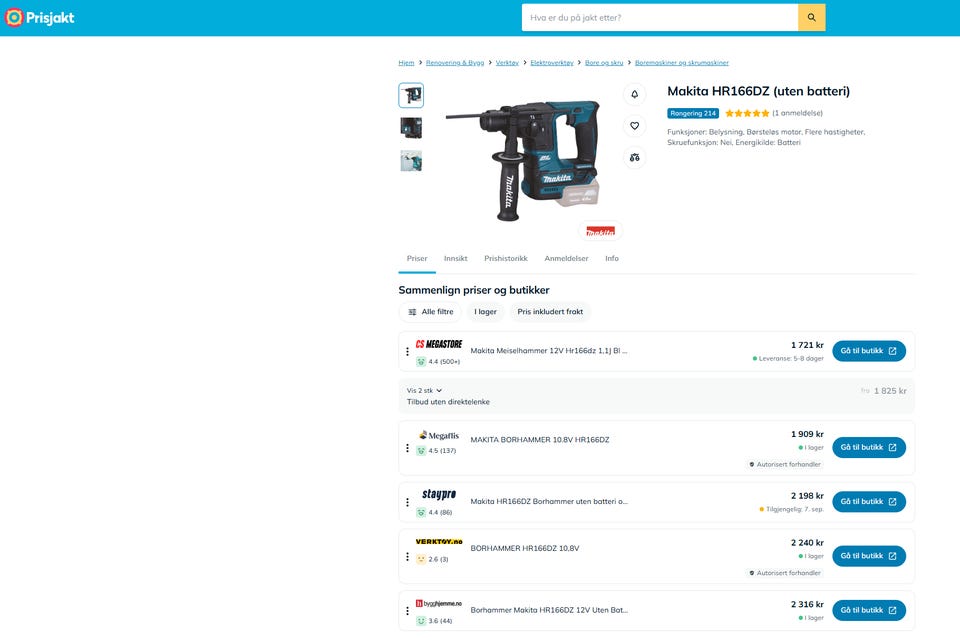Image resolution: width=960 pixels, height=641 pixels.
Task: Click 'Makita HR166DZ Borhammer uten batteri' title
Action: coord(549,501)
